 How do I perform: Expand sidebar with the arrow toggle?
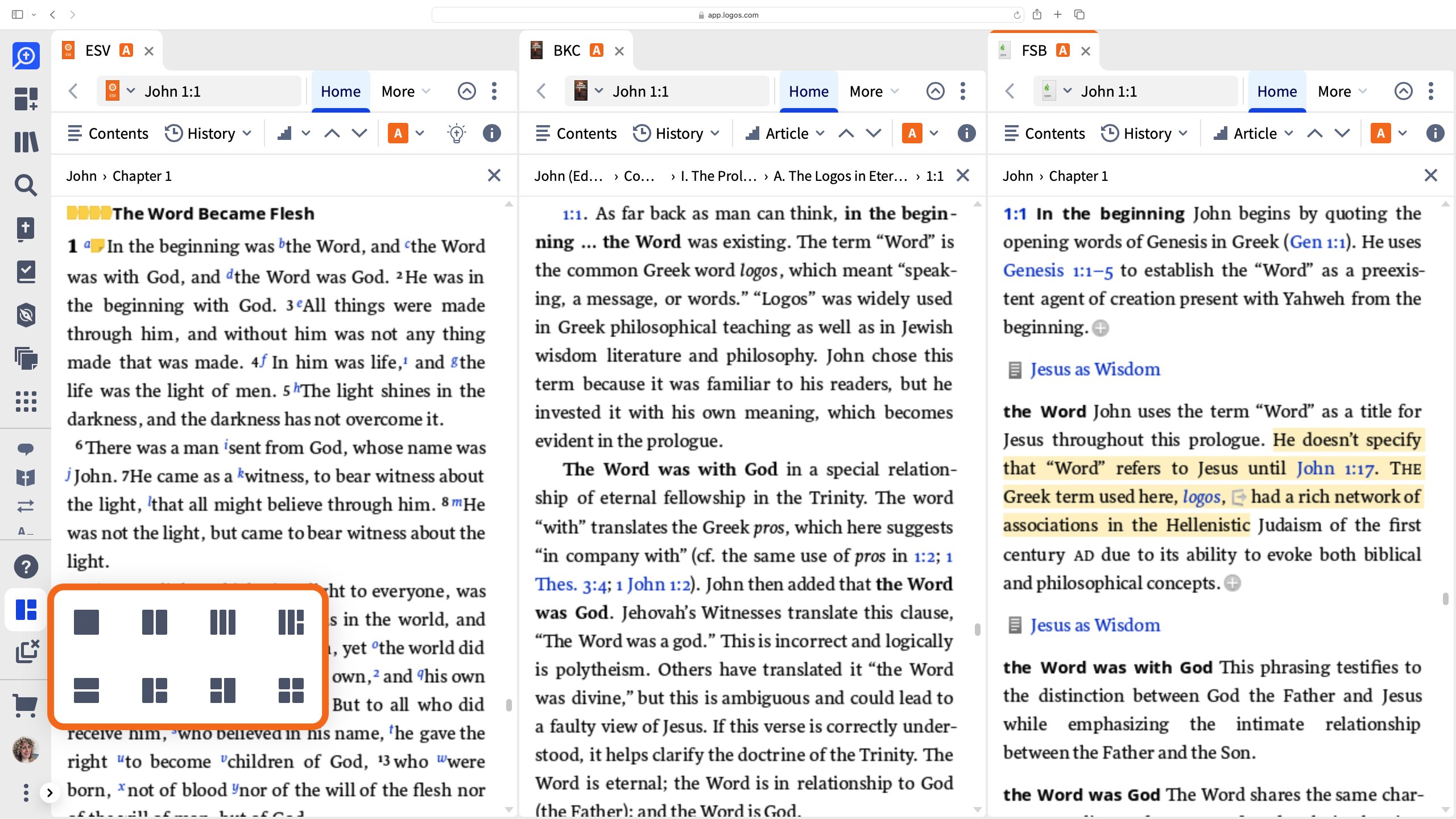click(49, 792)
